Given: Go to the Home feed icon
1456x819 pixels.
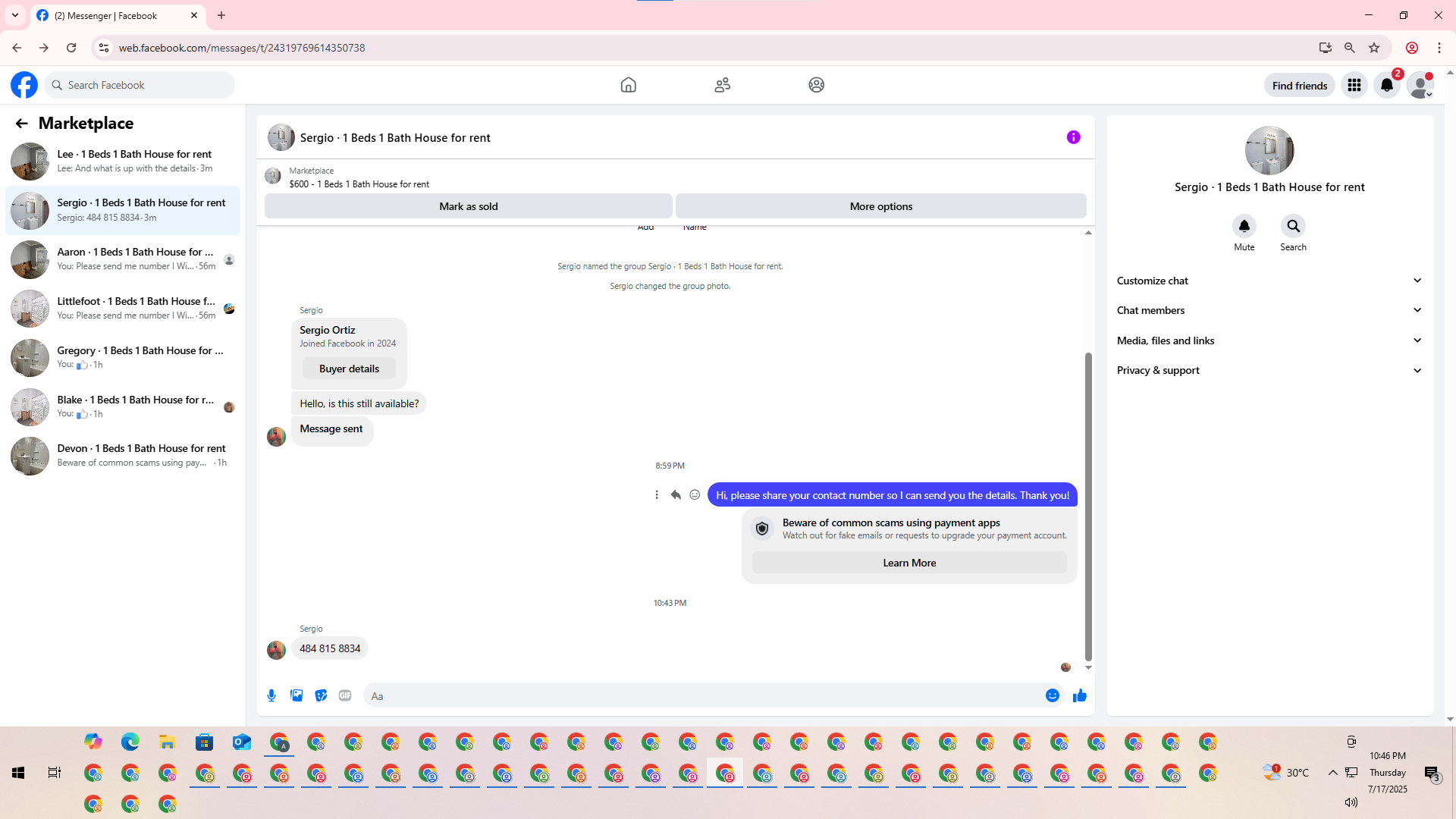Looking at the screenshot, I should coord(629,85).
